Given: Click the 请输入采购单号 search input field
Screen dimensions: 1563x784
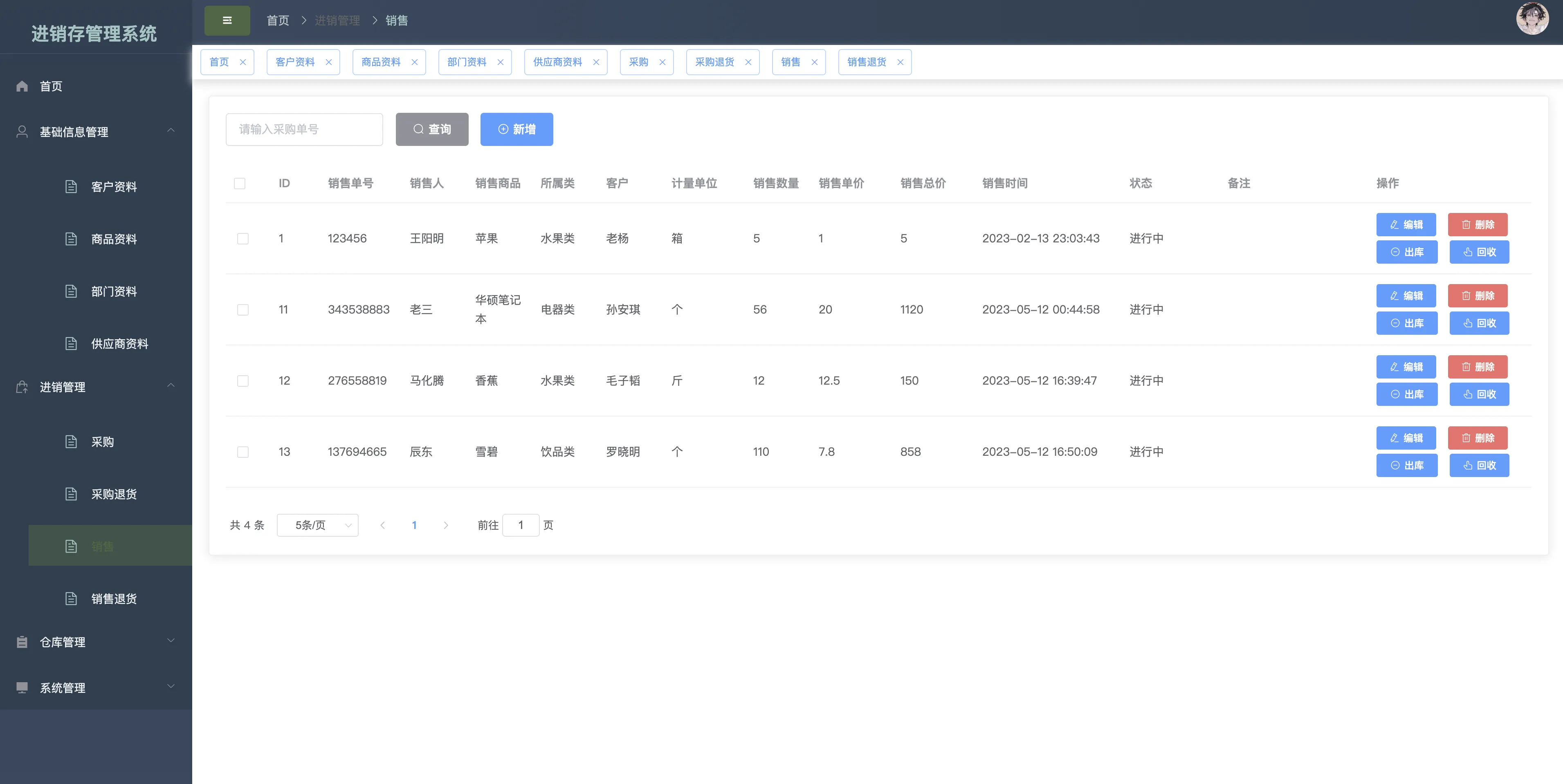Looking at the screenshot, I should pyautogui.click(x=304, y=129).
